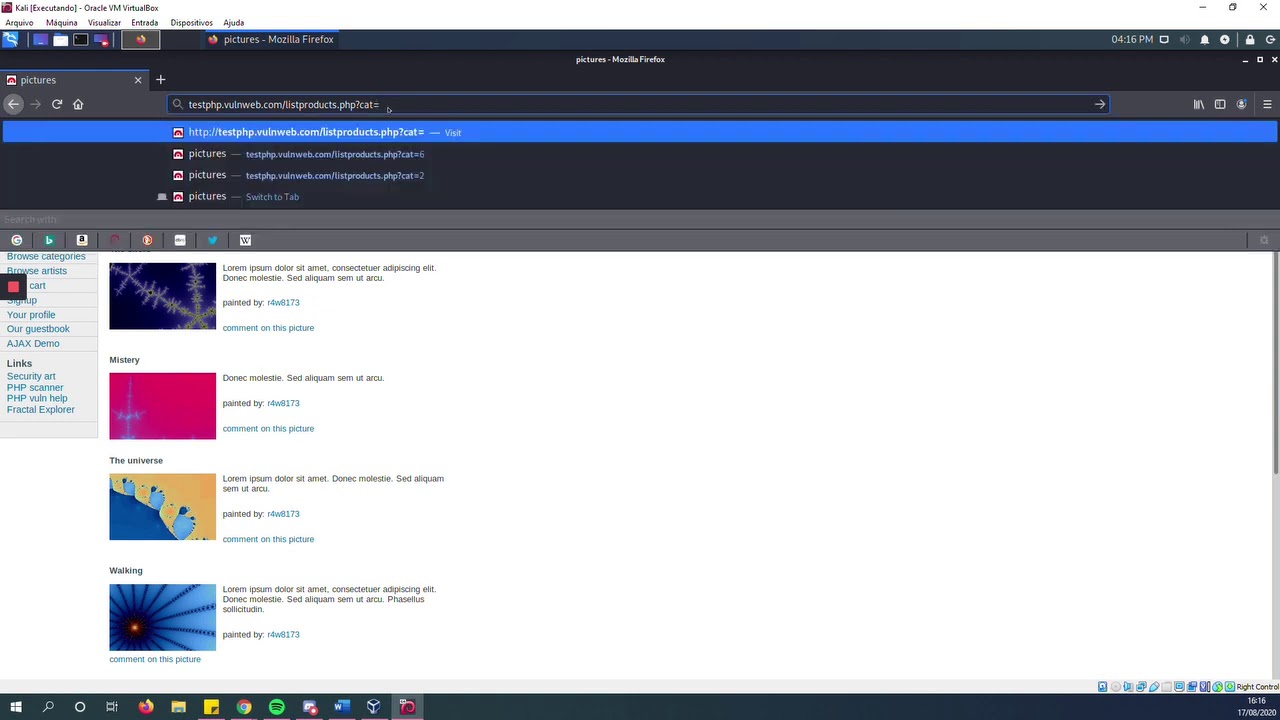Launch terminal from Kali panel

tap(81, 40)
